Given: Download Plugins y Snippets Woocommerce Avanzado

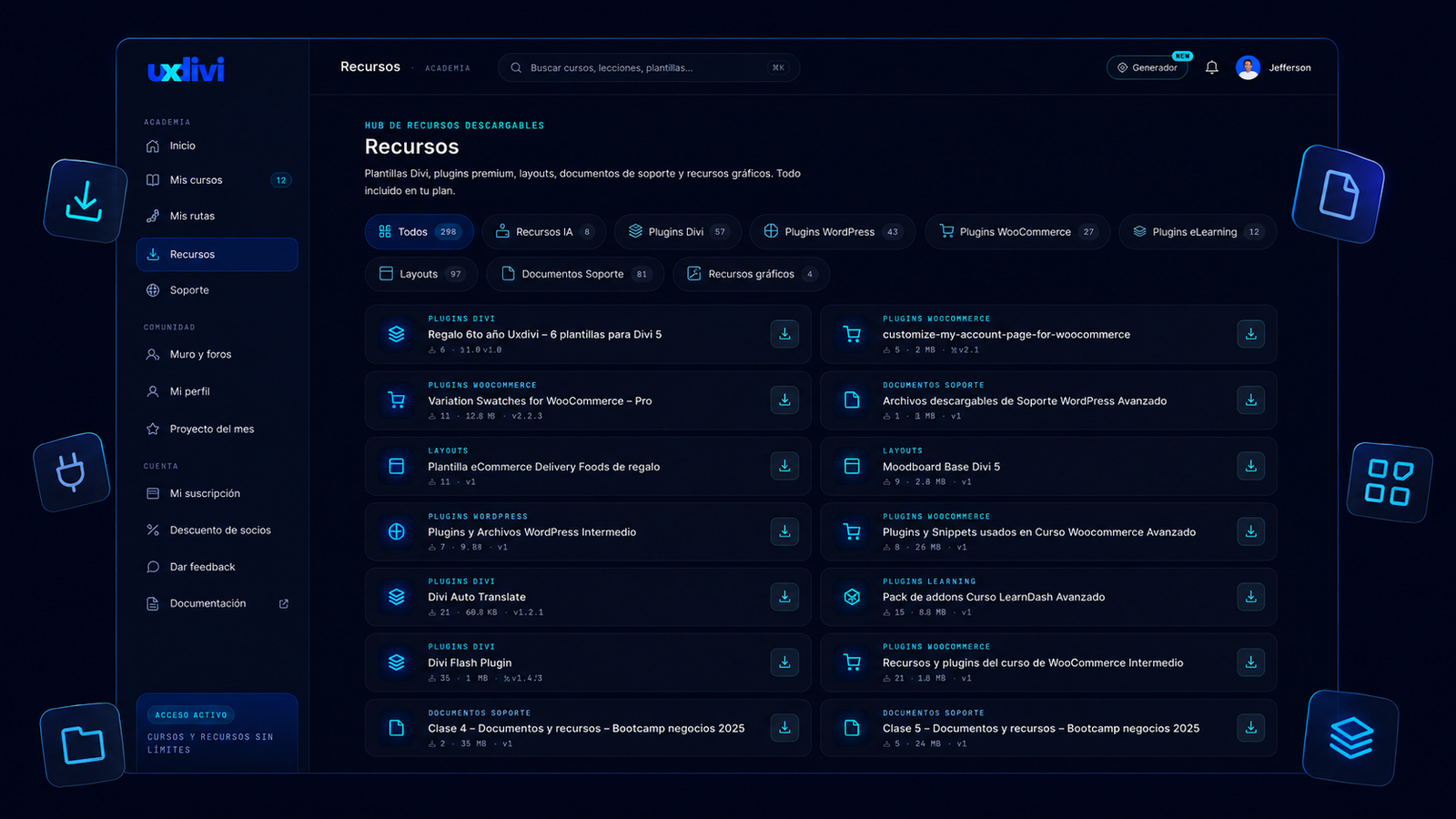Looking at the screenshot, I should click(1251, 531).
